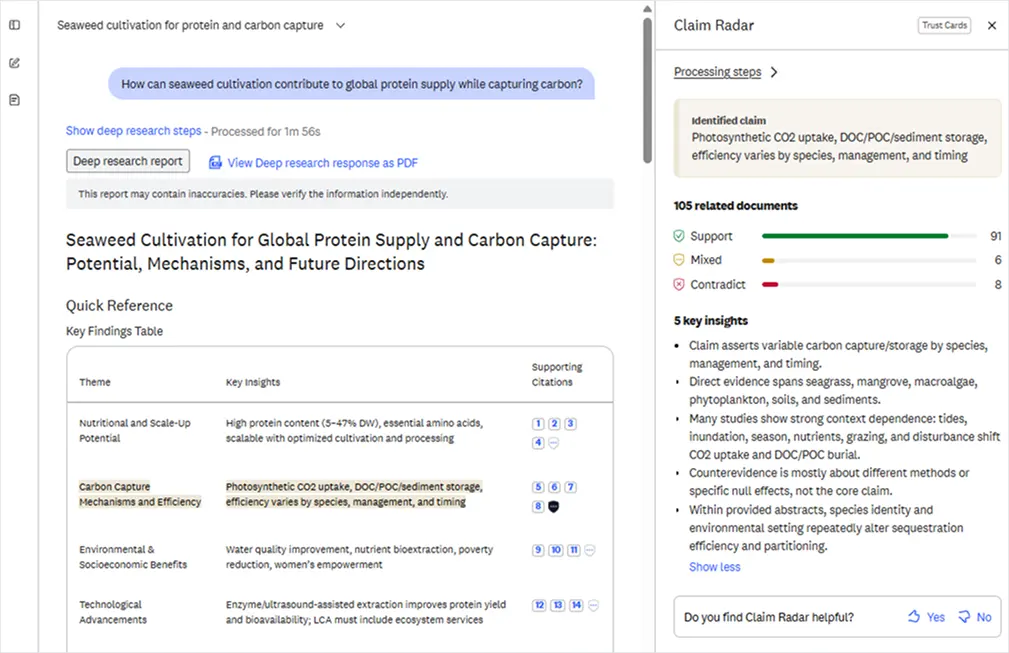This screenshot has width=1009, height=653.
Task: Open citation 5 badge
Action: 538,487
